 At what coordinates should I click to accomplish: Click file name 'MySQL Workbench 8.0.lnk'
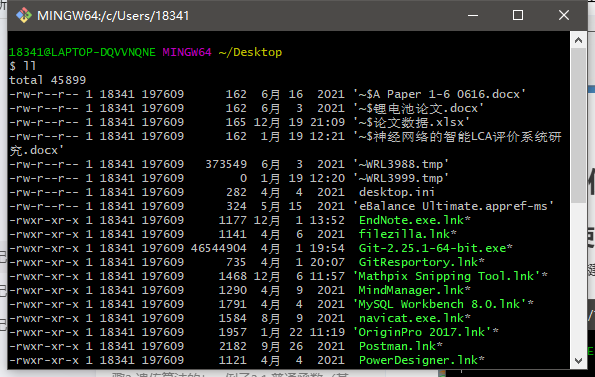(x=439, y=305)
